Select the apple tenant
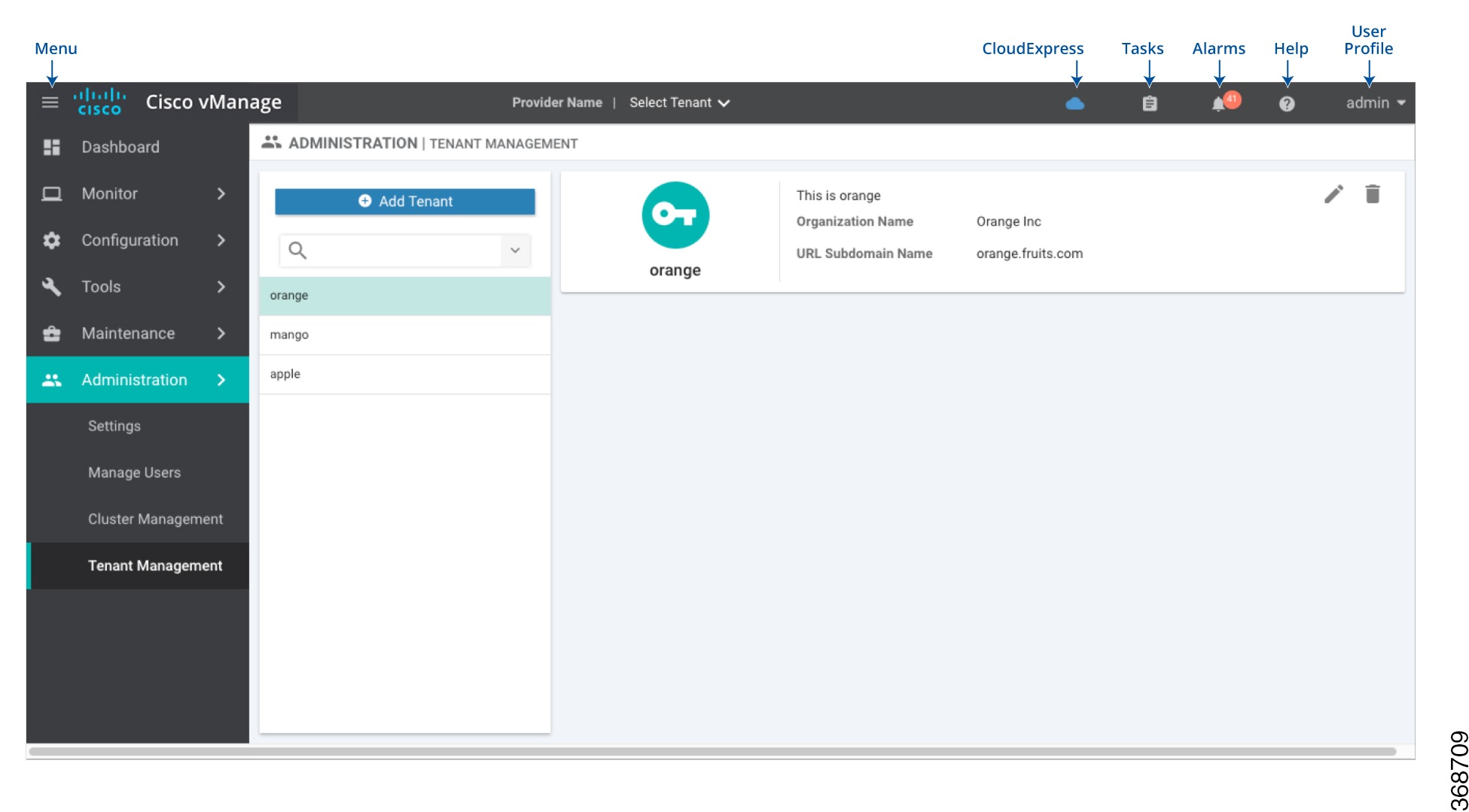The image size is (1469, 812). (405, 374)
